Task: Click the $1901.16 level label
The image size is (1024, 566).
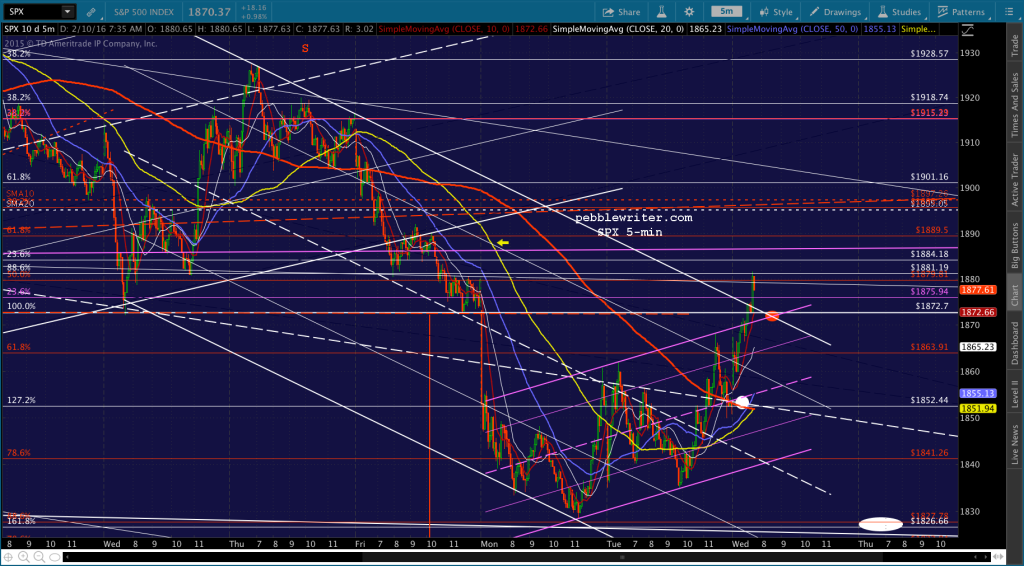Action: click(930, 176)
